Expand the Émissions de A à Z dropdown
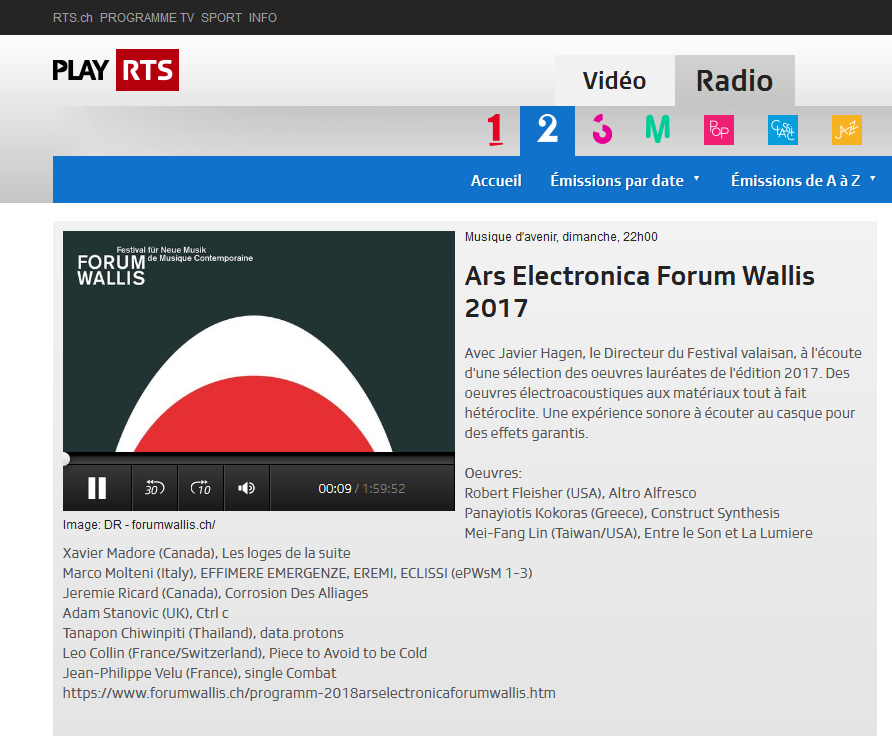Screen dimensions: 892x736 pos(803,180)
